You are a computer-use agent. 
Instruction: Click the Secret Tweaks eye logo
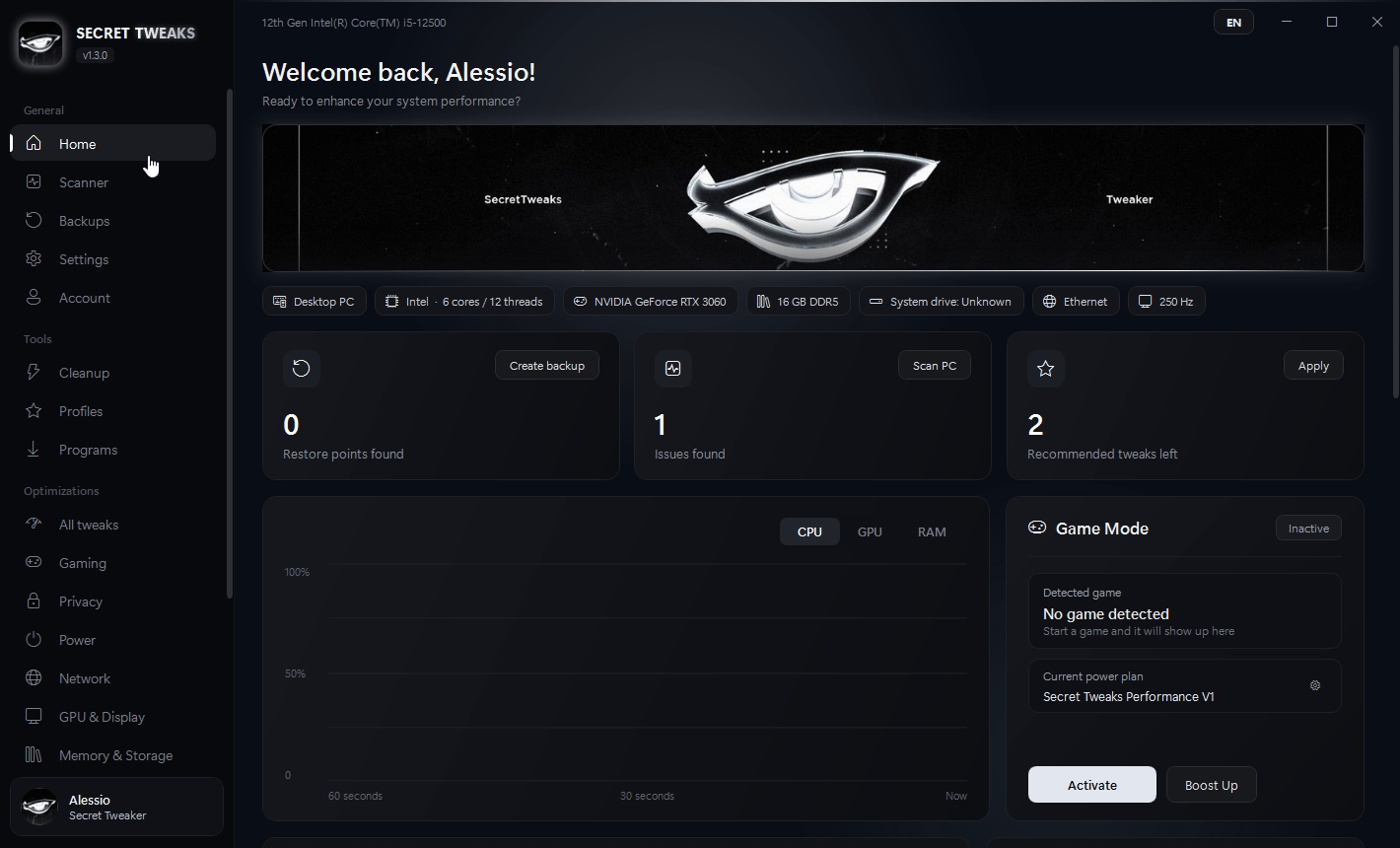point(40,43)
